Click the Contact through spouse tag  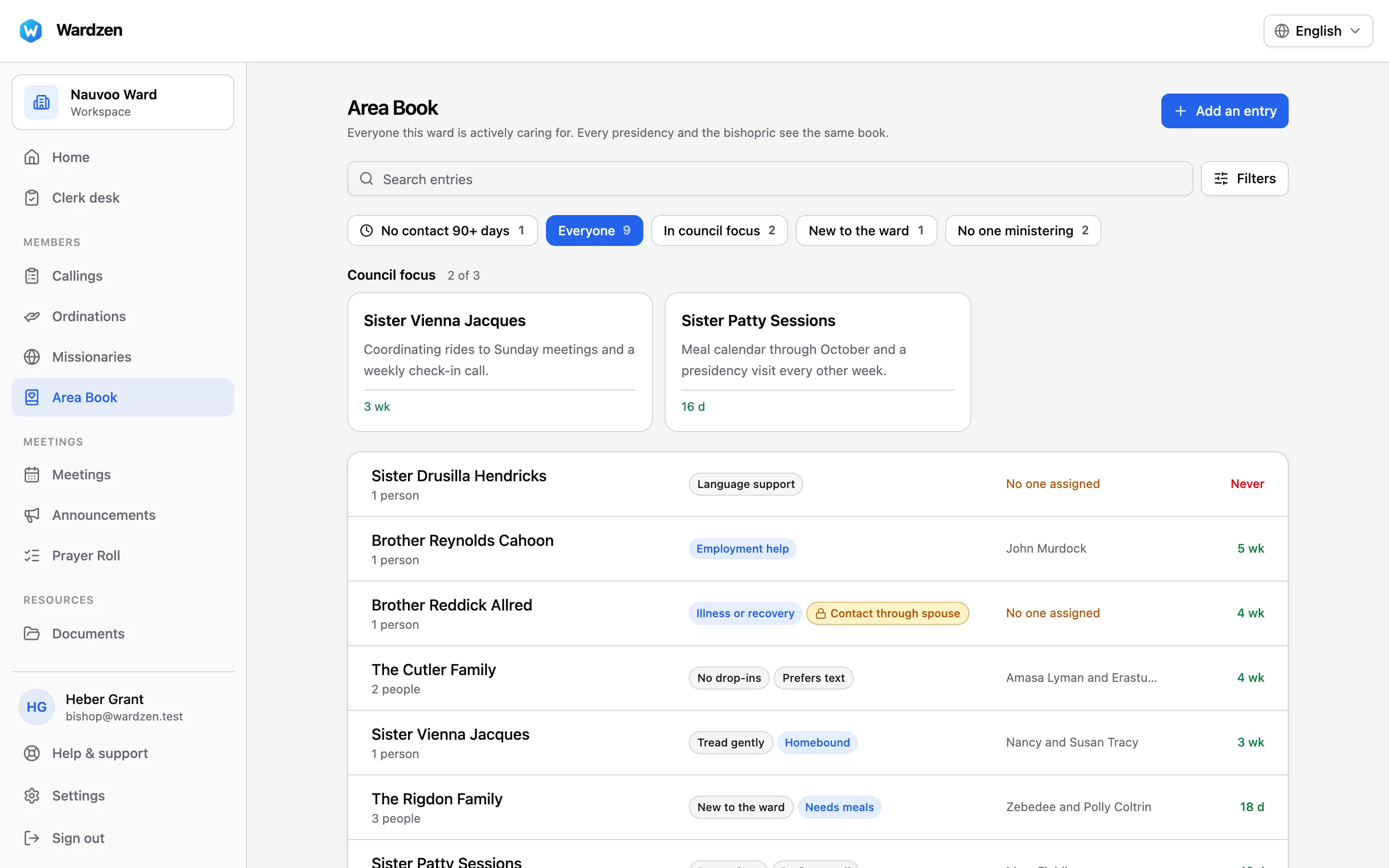(887, 613)
